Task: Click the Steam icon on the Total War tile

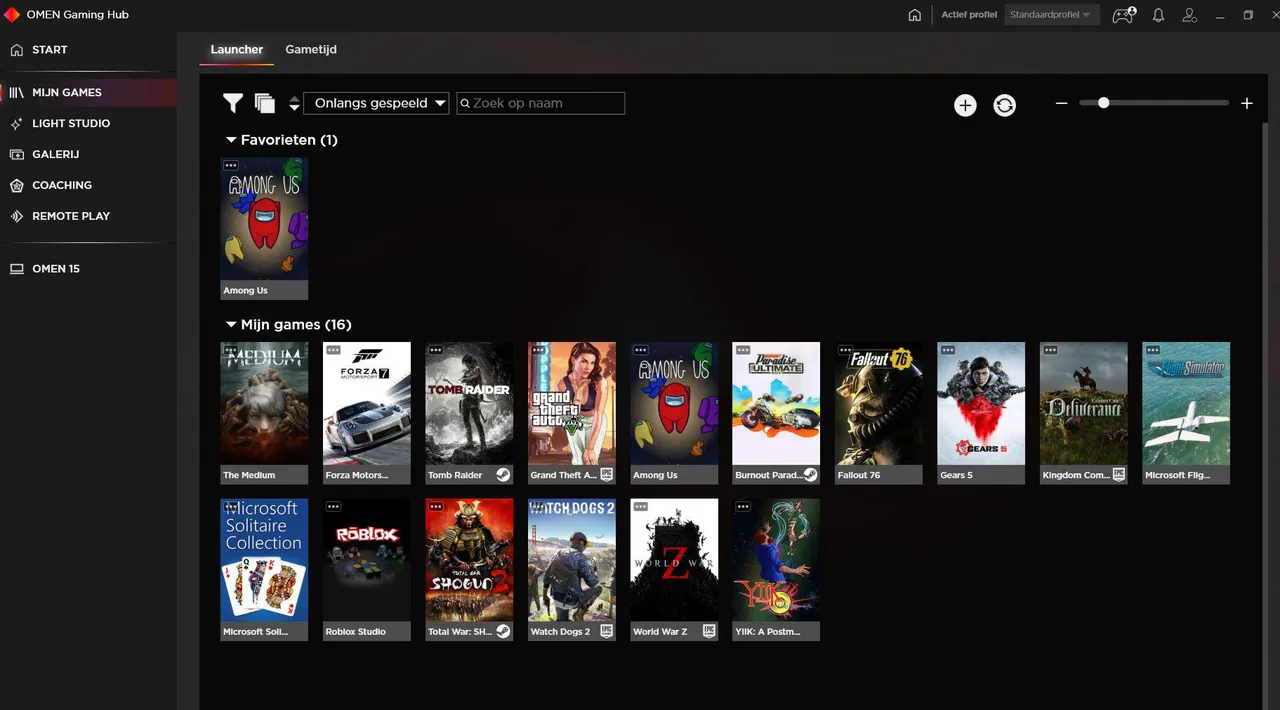Action: coord(503,631)
